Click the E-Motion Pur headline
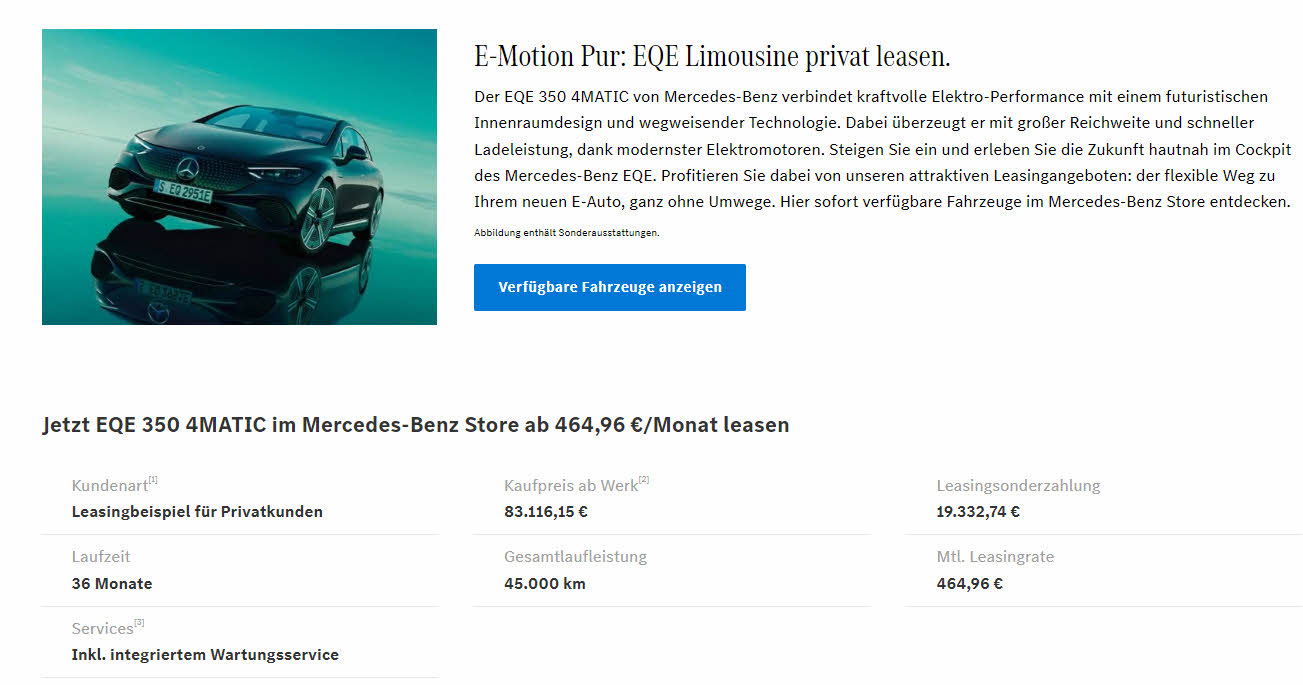The height and width of the screenshot is (685, 1303). [x=711, y=56]
